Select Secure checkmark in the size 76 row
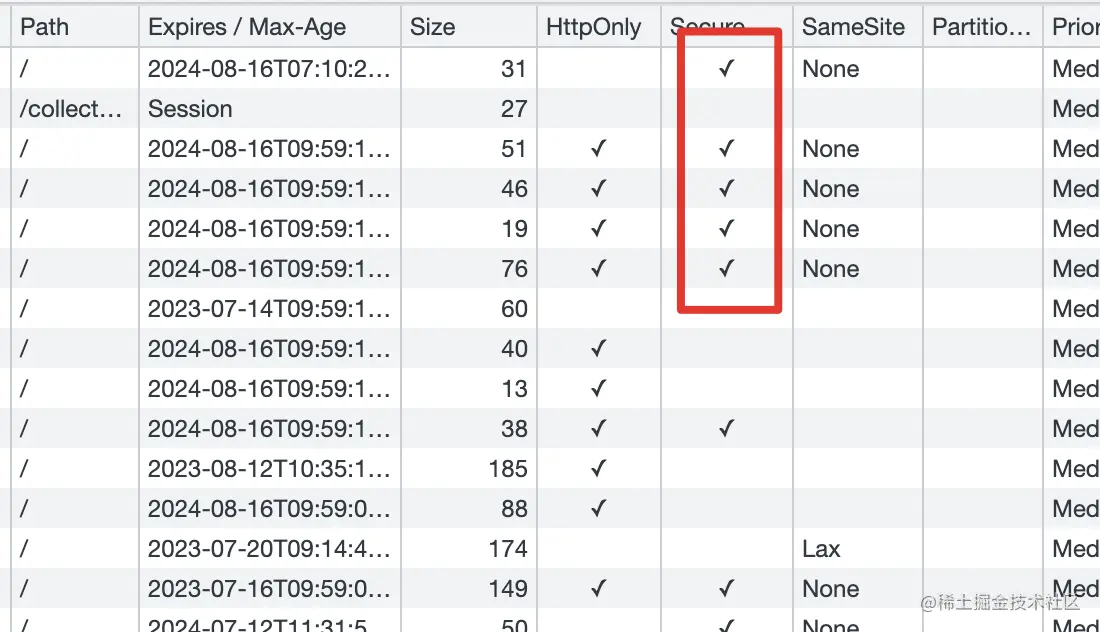Image resolution: width=1100 pixels, height=632 pixels. coord(727,269)
